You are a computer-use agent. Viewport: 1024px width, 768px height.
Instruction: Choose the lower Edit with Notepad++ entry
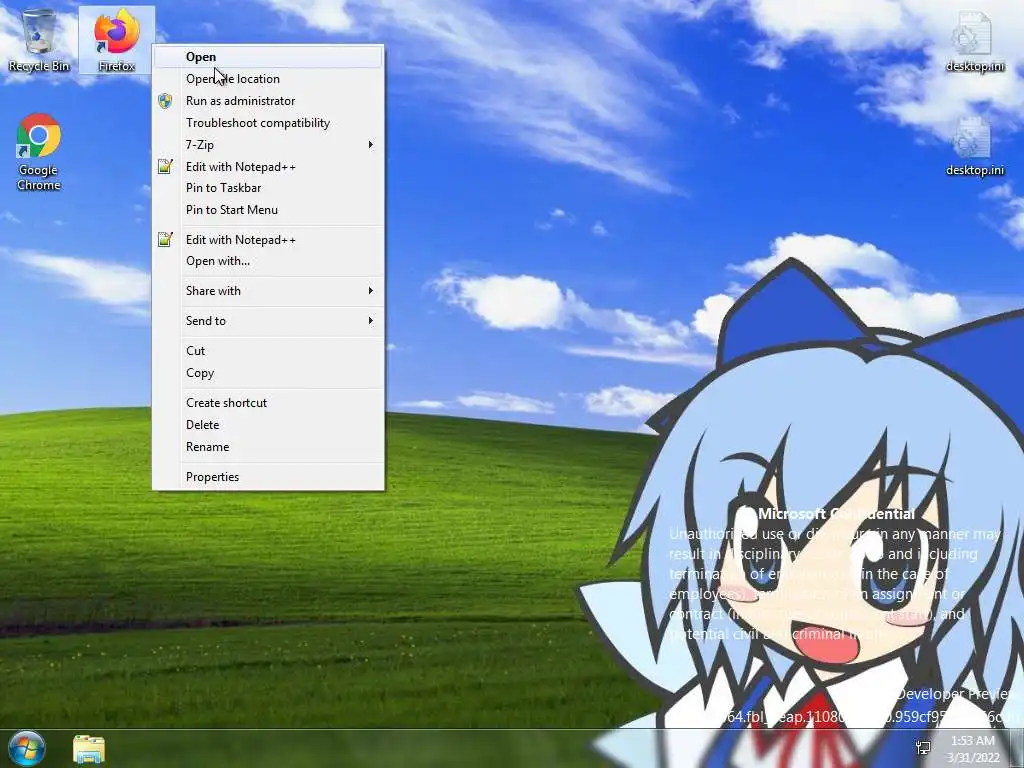(268, 240)
